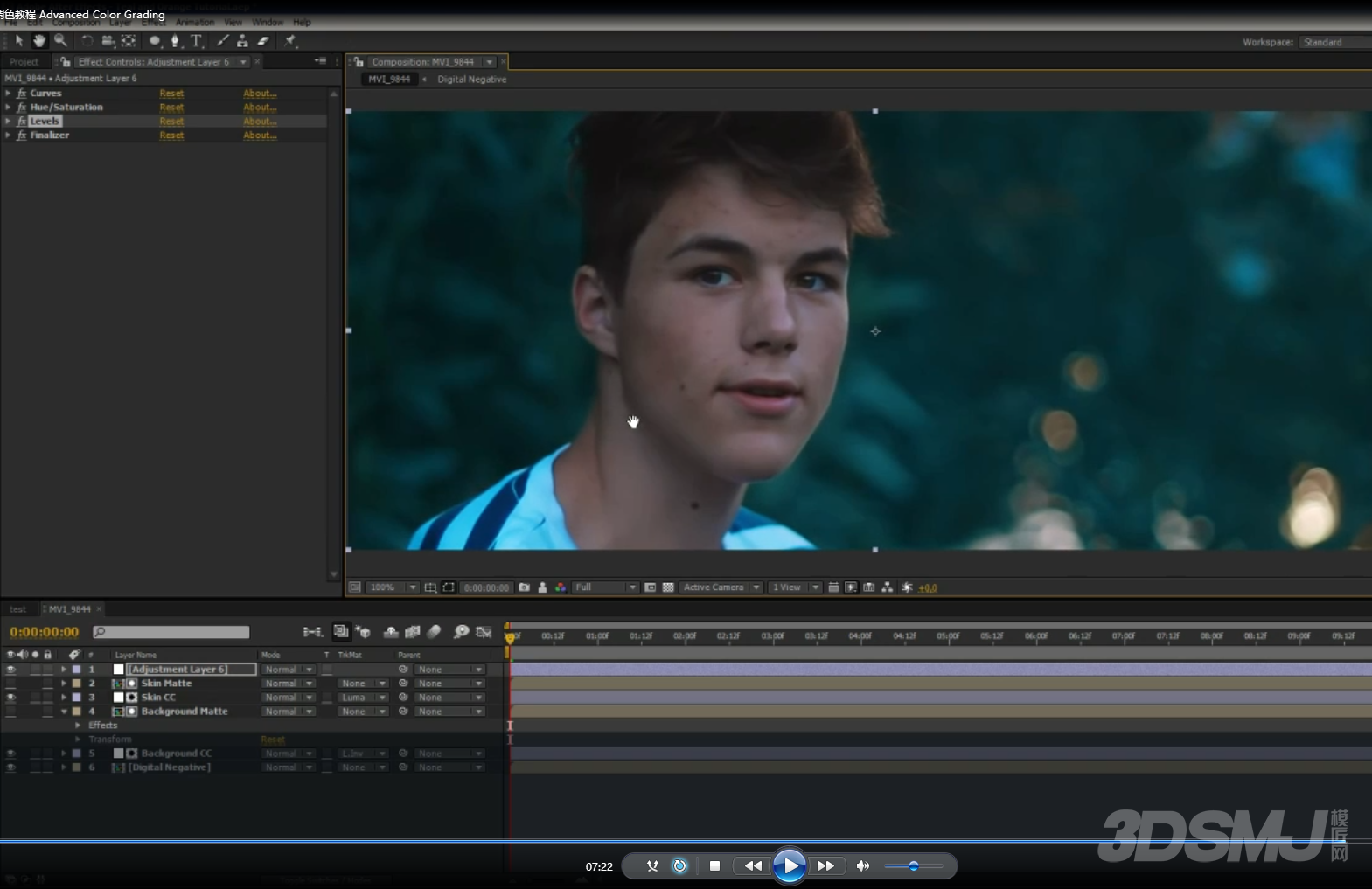The width and height of the screenshot is (1372, 889).
Task: Reset the Levels effect
Action: [x=171, y=122]
